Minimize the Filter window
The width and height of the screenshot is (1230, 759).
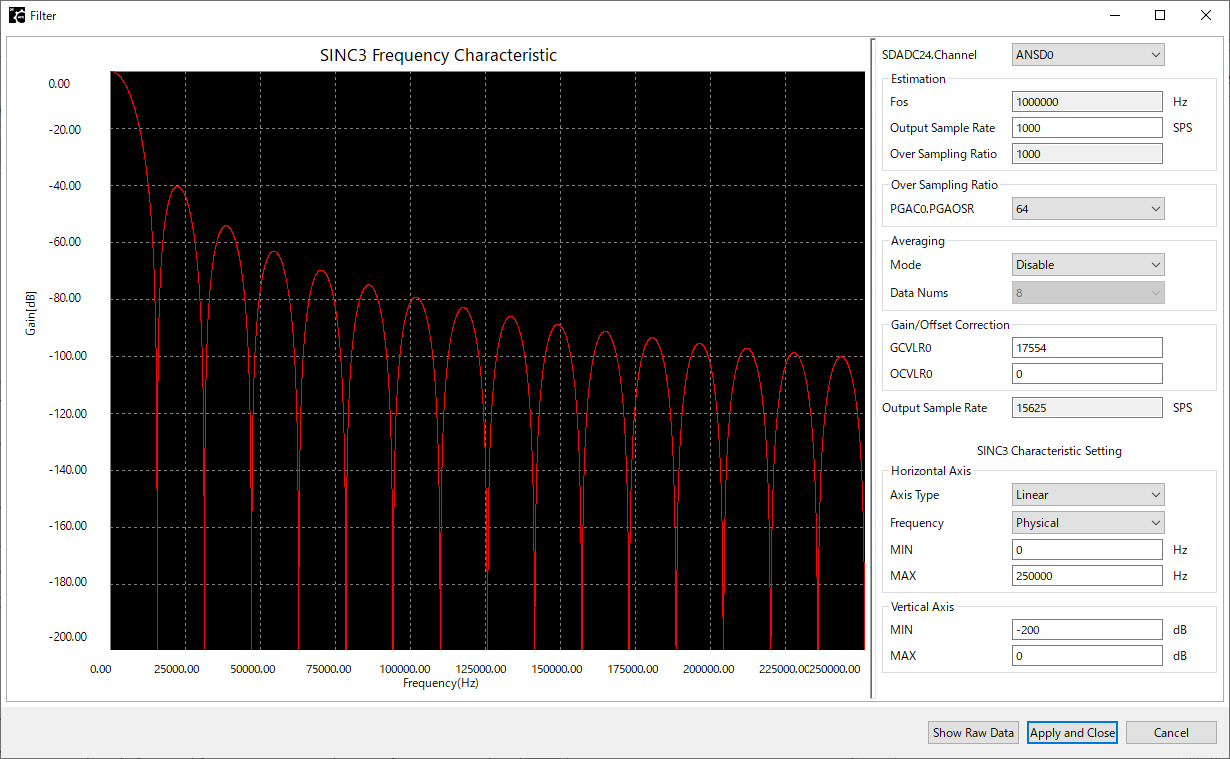coord(1114,16)
